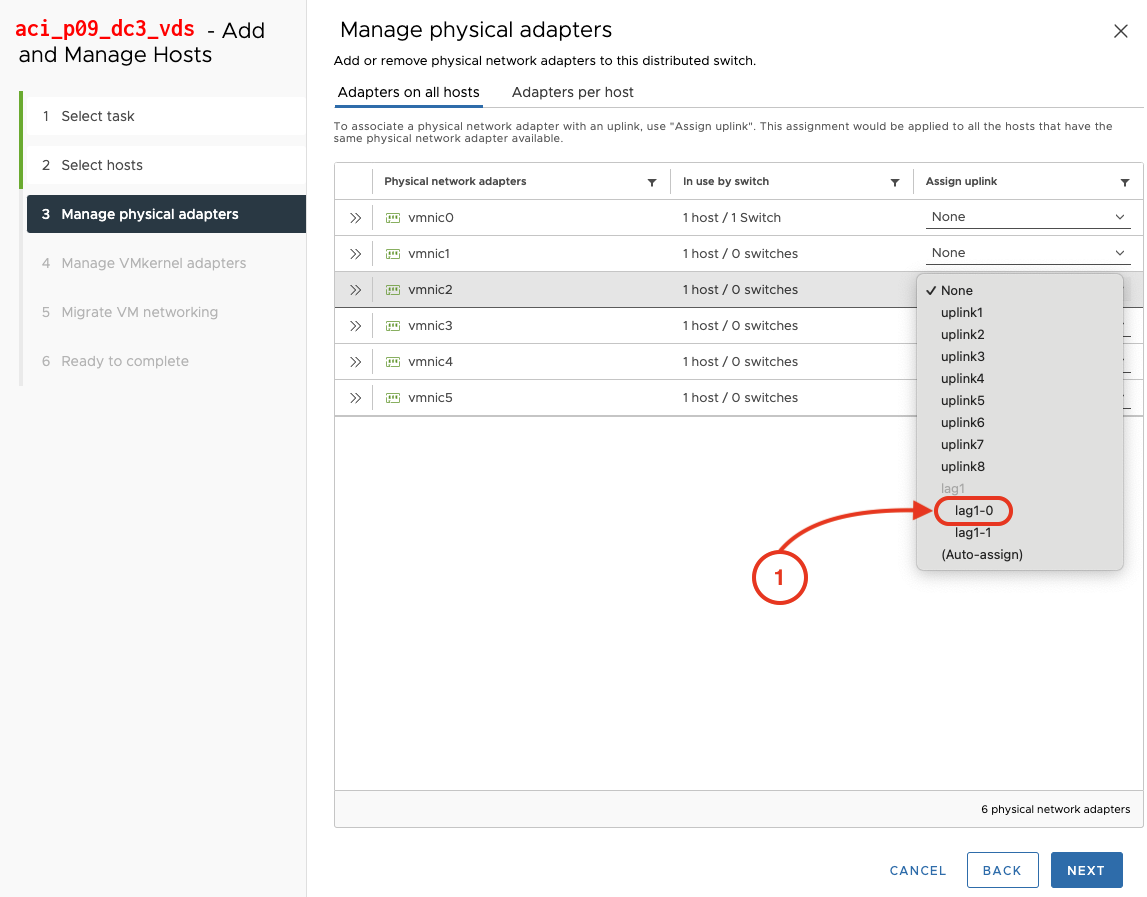1147x897 pixels.
Task: Choose lag1-1 in the uplink list
Action: click(x=973, y=533)
